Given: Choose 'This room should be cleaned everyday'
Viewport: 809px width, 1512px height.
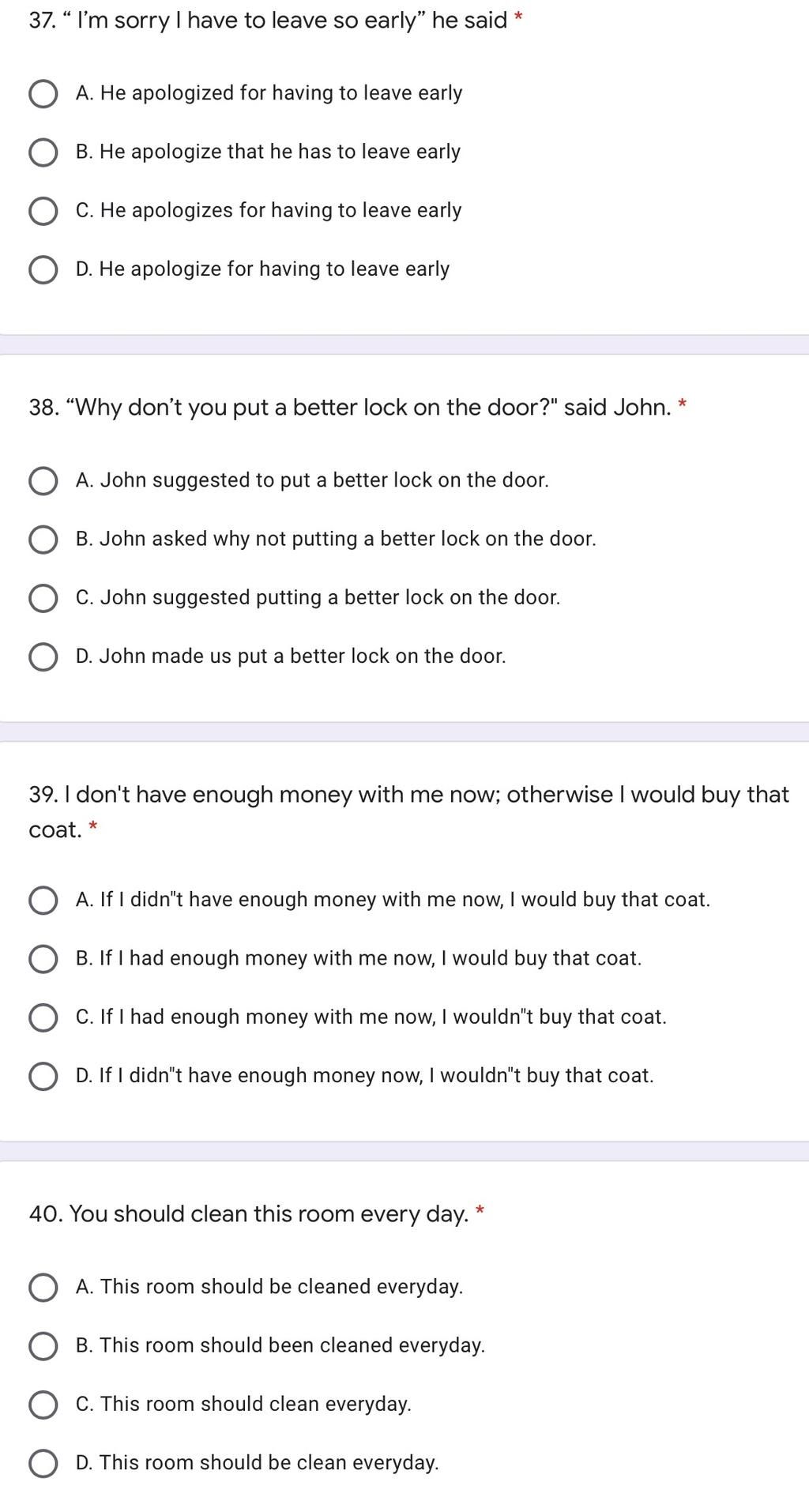Looking at the screenshot, I should click(43, 1288).
